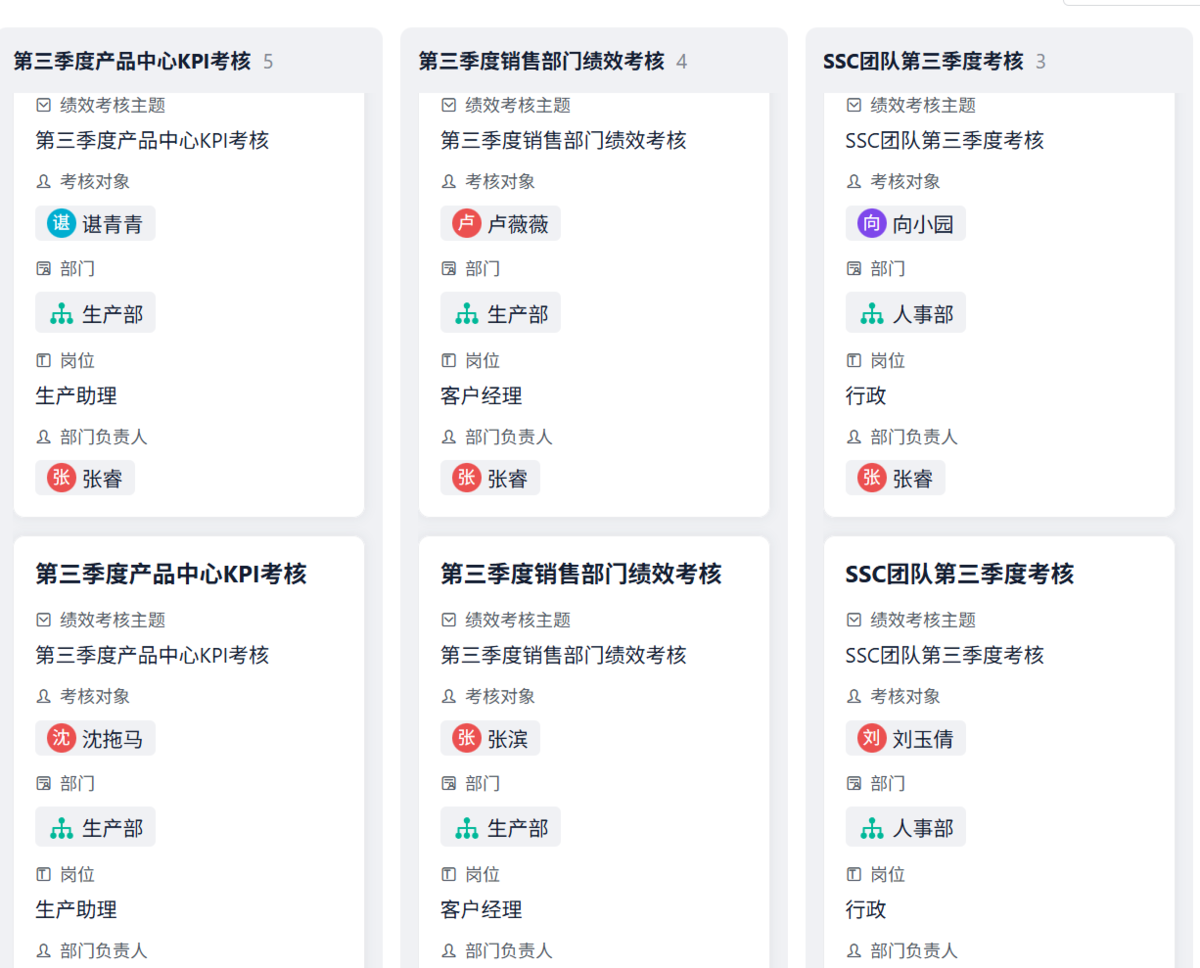Click 生产部 org icon in 卢薇薇 card
Image resolution: width=1200 pixels, height=968 pixels.
tap(467, 314)
